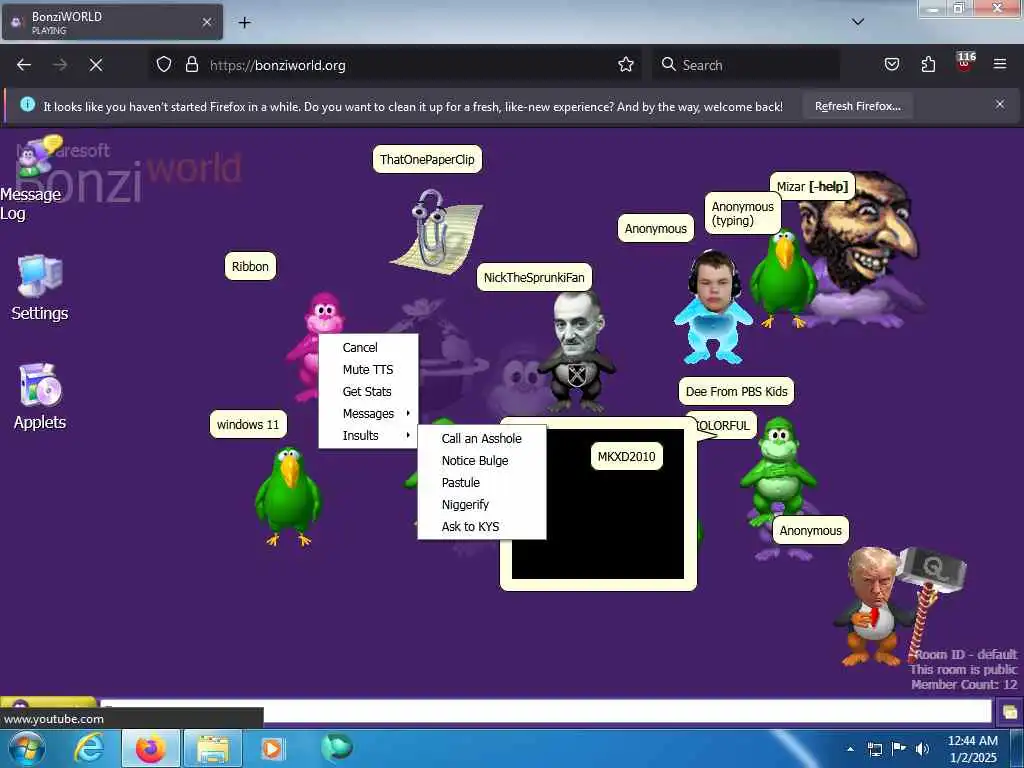Open Windows Start menu orb
1024x768 pixels.
point(27,748)
